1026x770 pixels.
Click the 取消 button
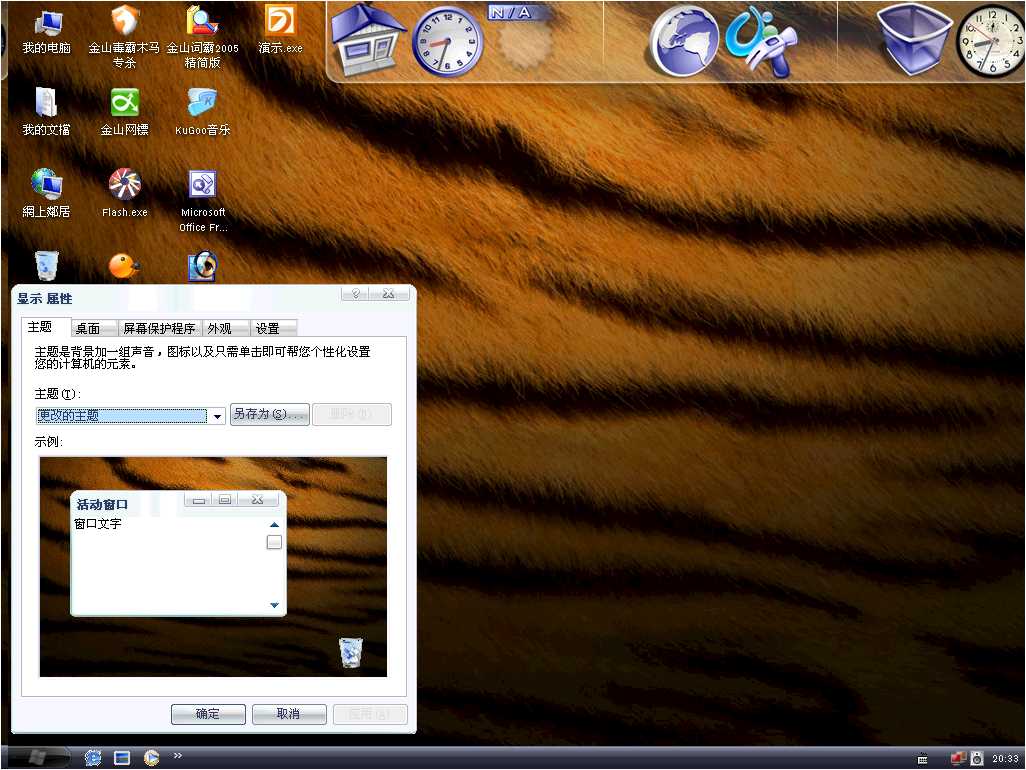[x=289, y=714]
